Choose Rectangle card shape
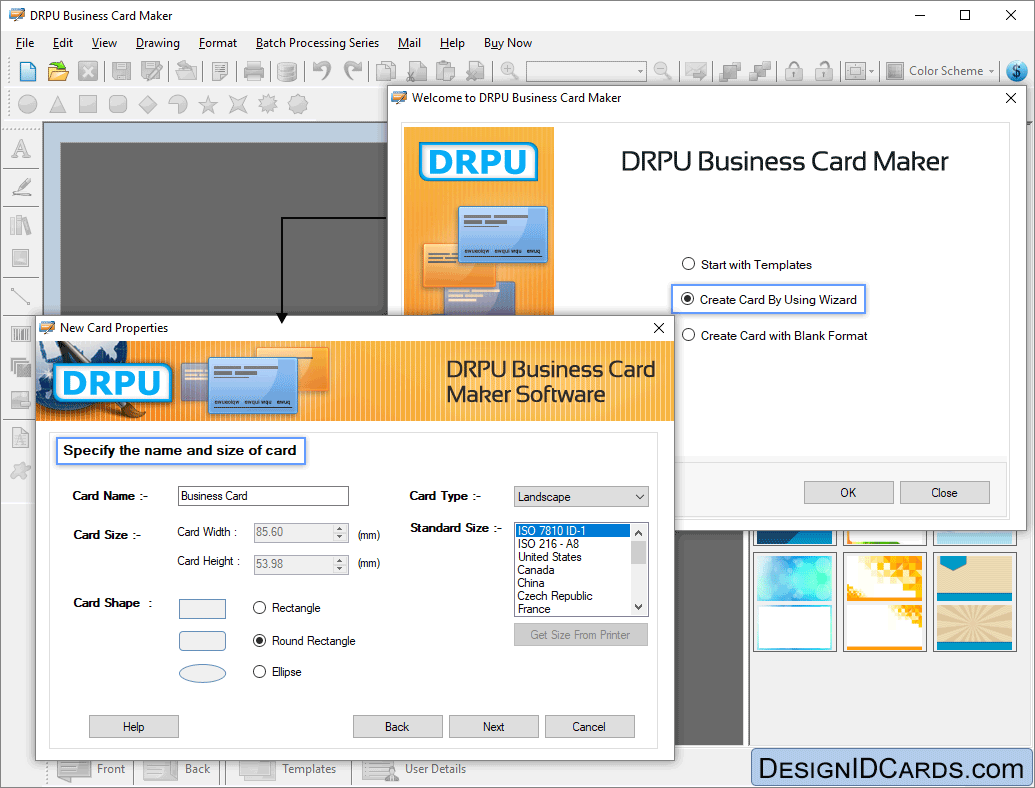 [286, 608]
